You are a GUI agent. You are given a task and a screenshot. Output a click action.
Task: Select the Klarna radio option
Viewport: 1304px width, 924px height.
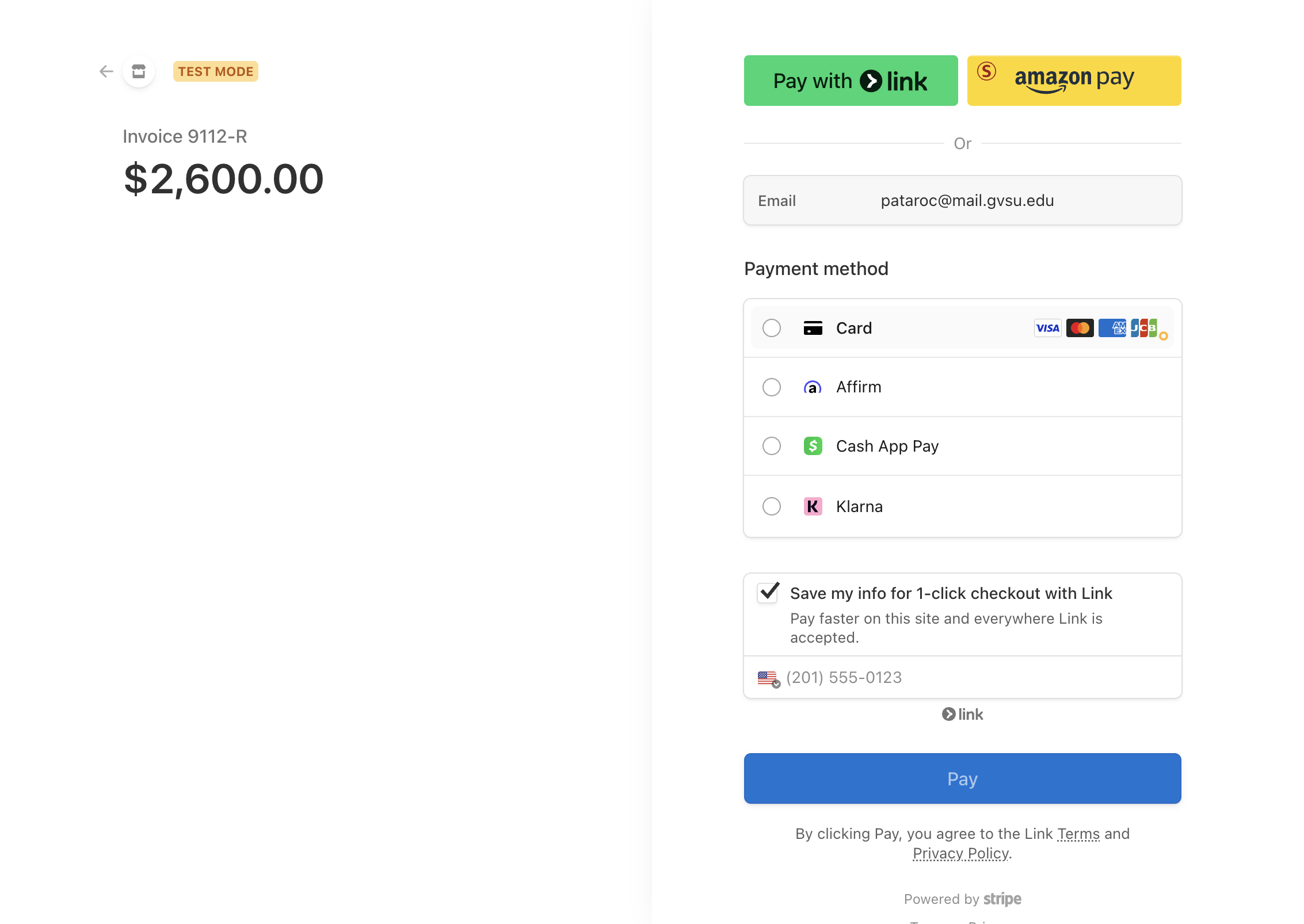click(x=772, y=506)
